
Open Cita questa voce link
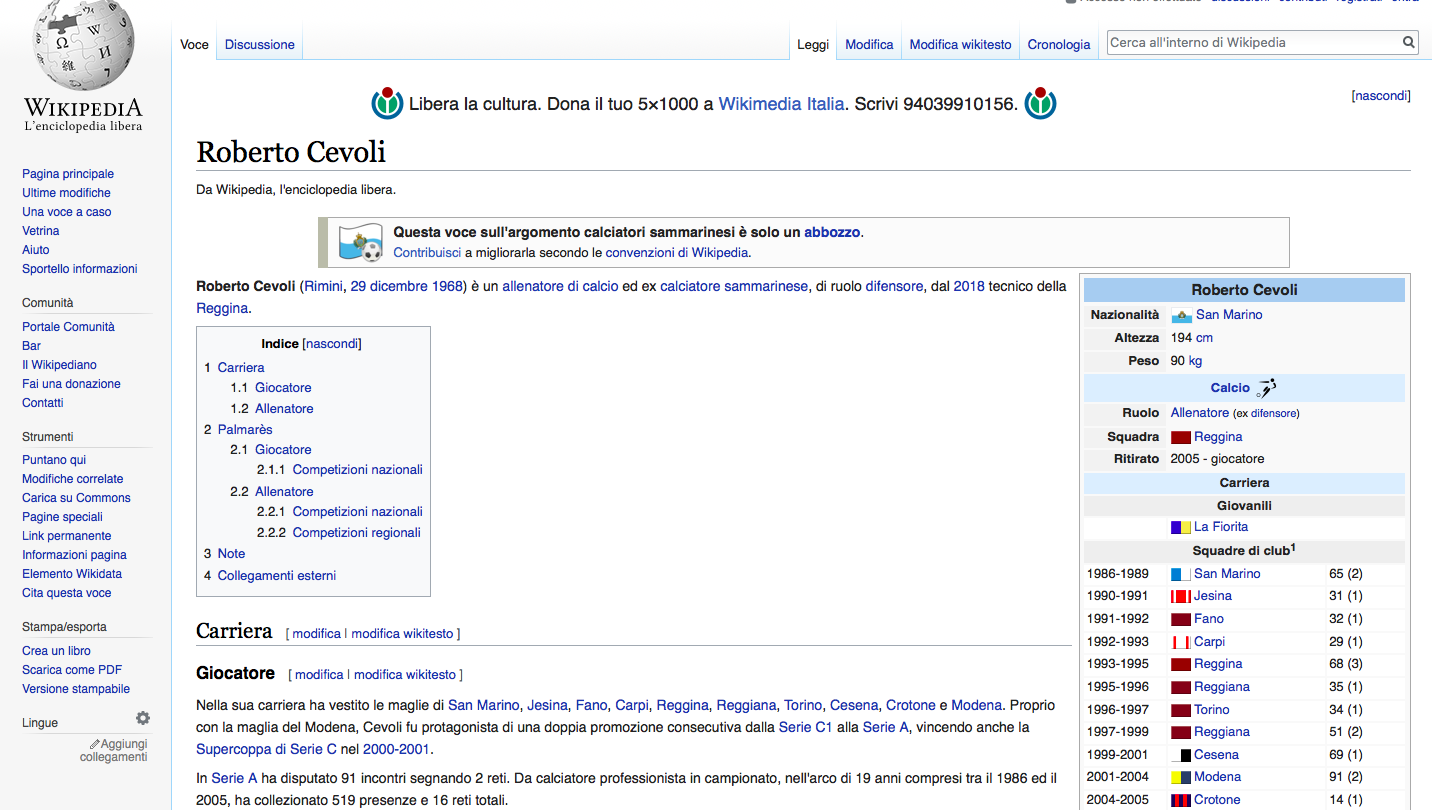(67, 593)
